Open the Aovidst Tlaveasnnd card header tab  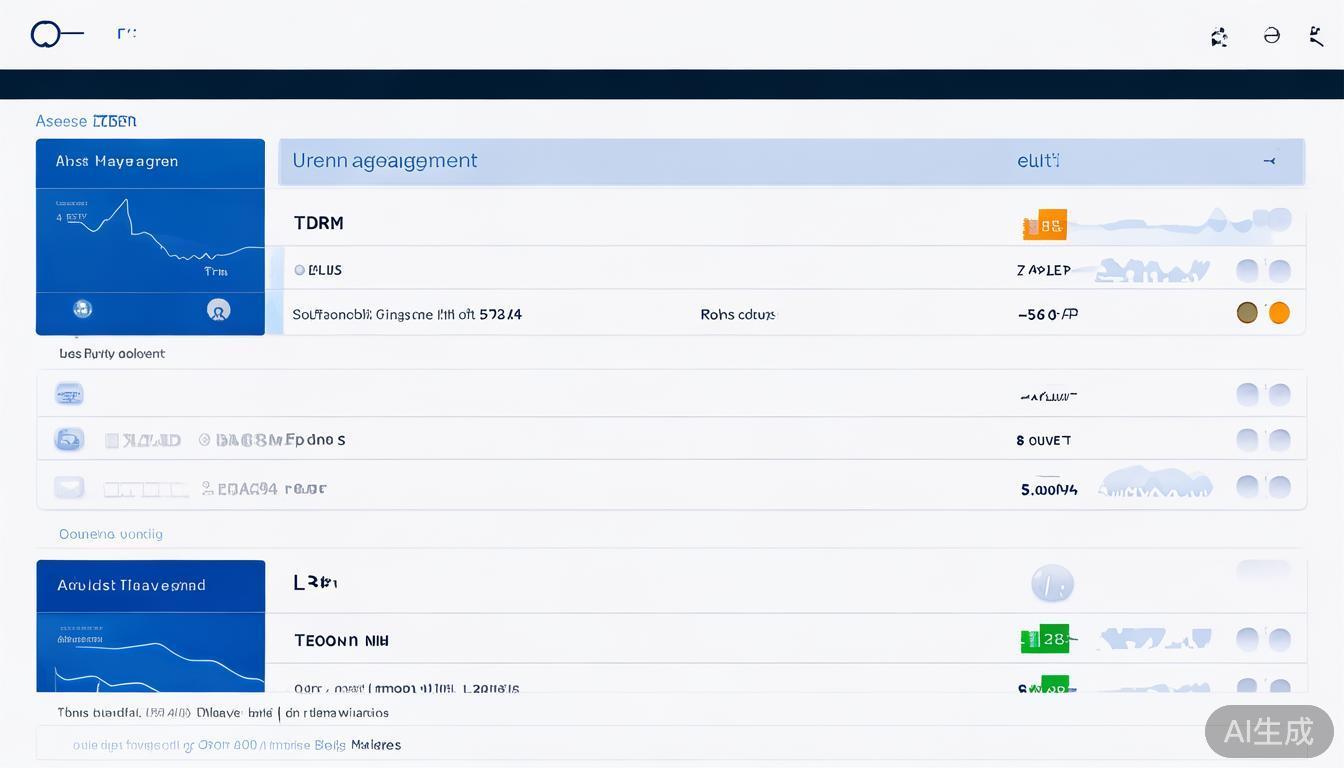tap(150, 586)
